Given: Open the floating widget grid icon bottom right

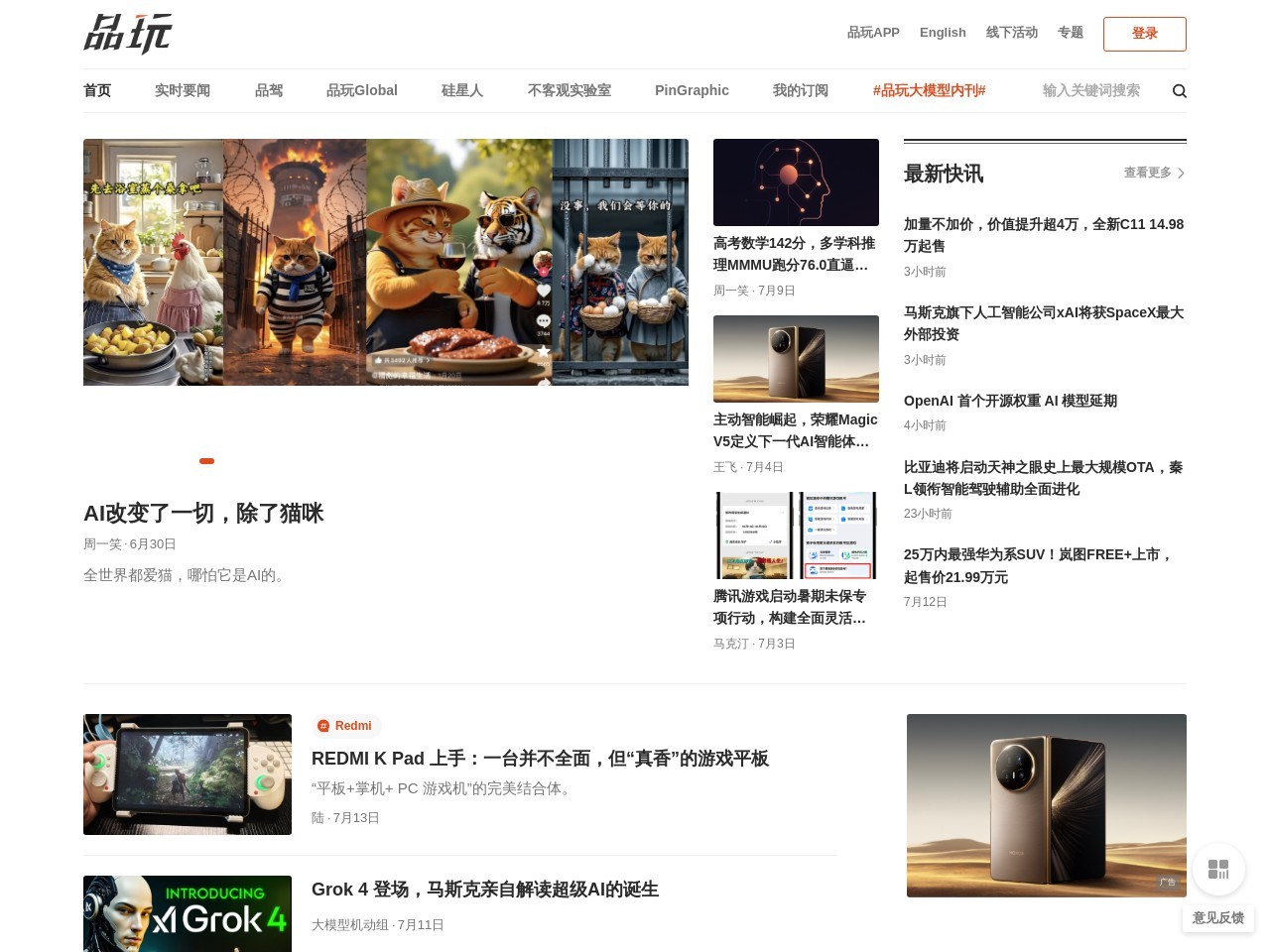Looking at the screenshot, I should 1218,869.
